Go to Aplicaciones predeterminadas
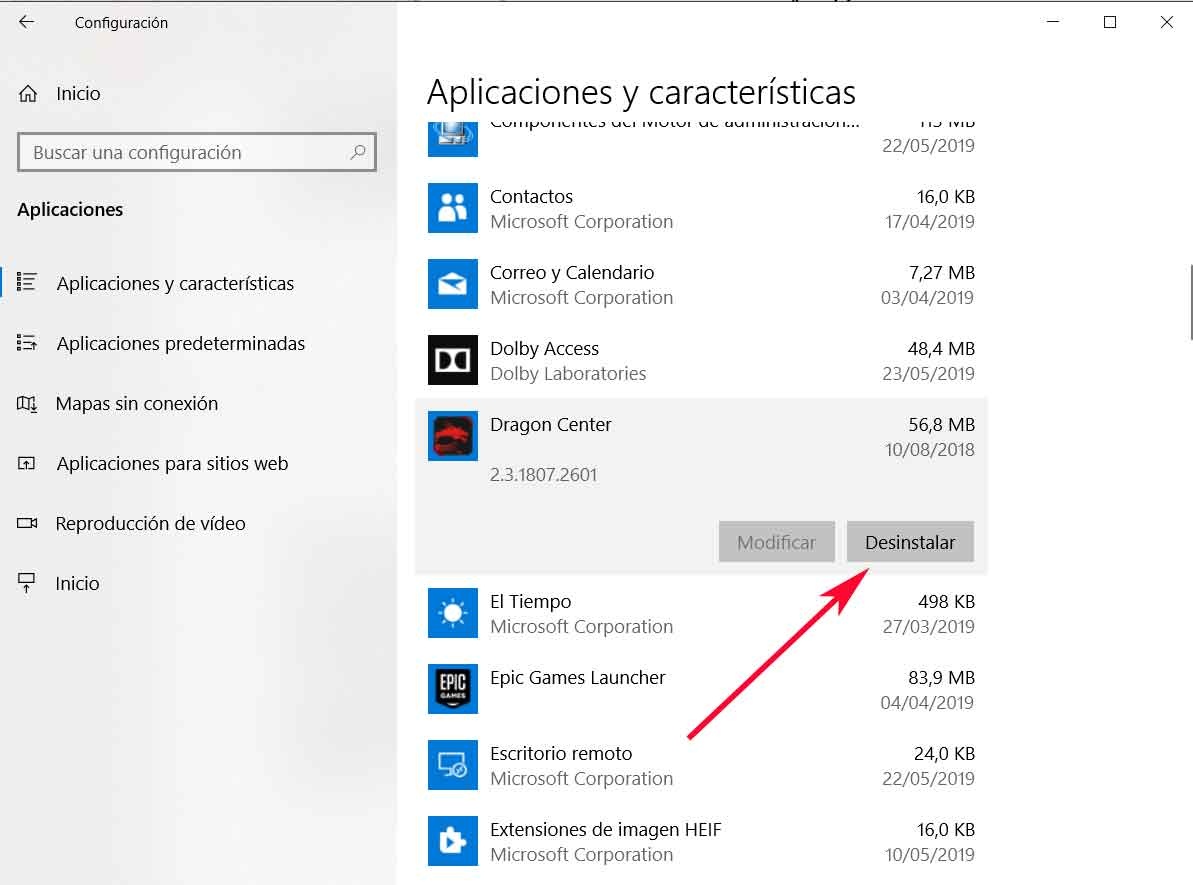This screenshot has height=885, width=1193. pos(180,343)
